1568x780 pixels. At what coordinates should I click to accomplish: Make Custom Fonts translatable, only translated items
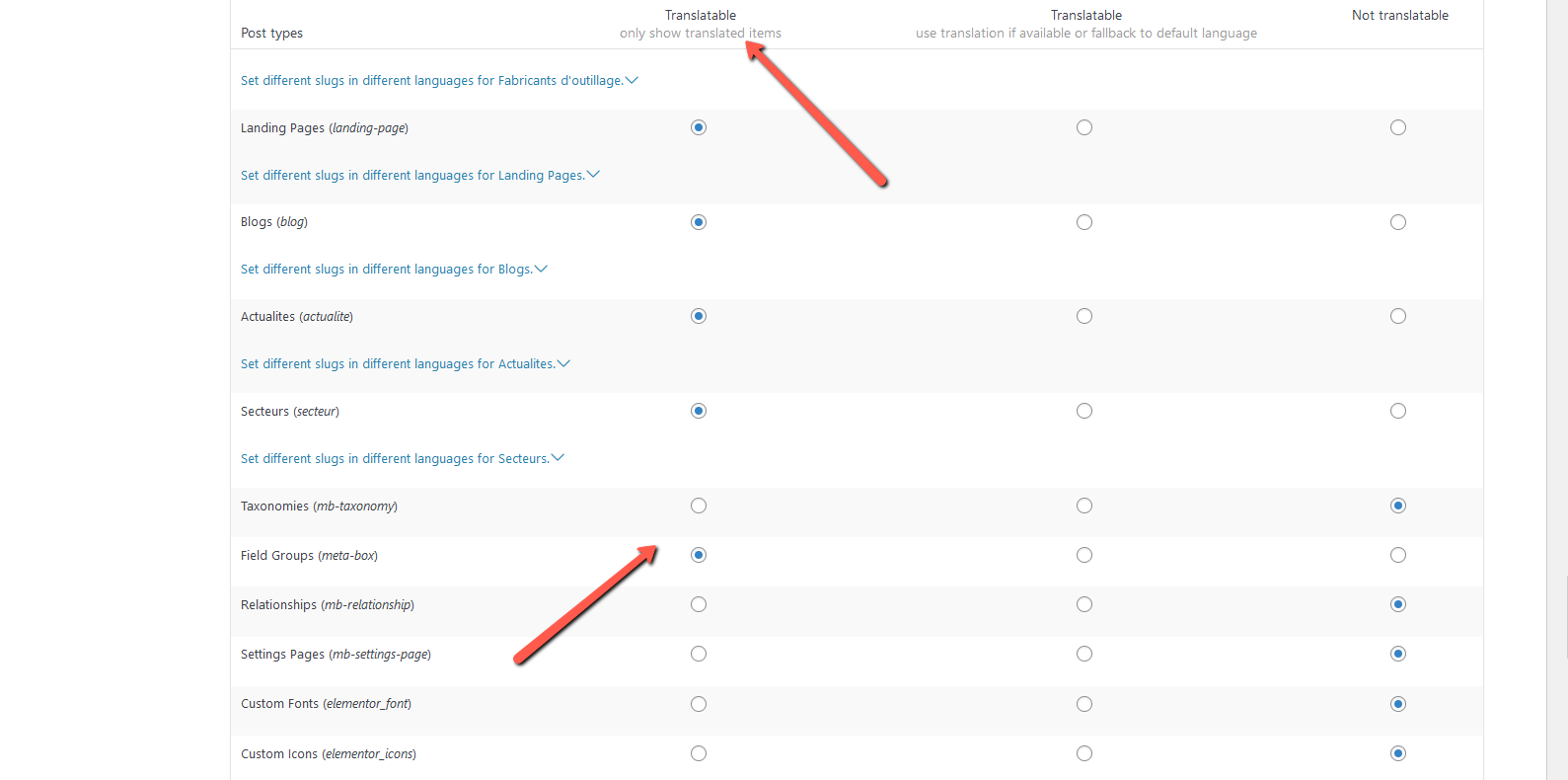[699, 704]
